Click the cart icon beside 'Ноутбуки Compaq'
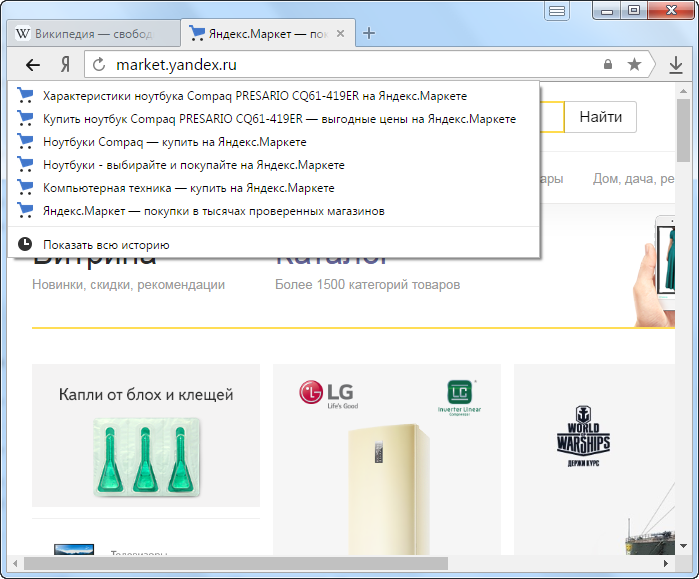This screenshot has height=579, width=699. [25, 142]
